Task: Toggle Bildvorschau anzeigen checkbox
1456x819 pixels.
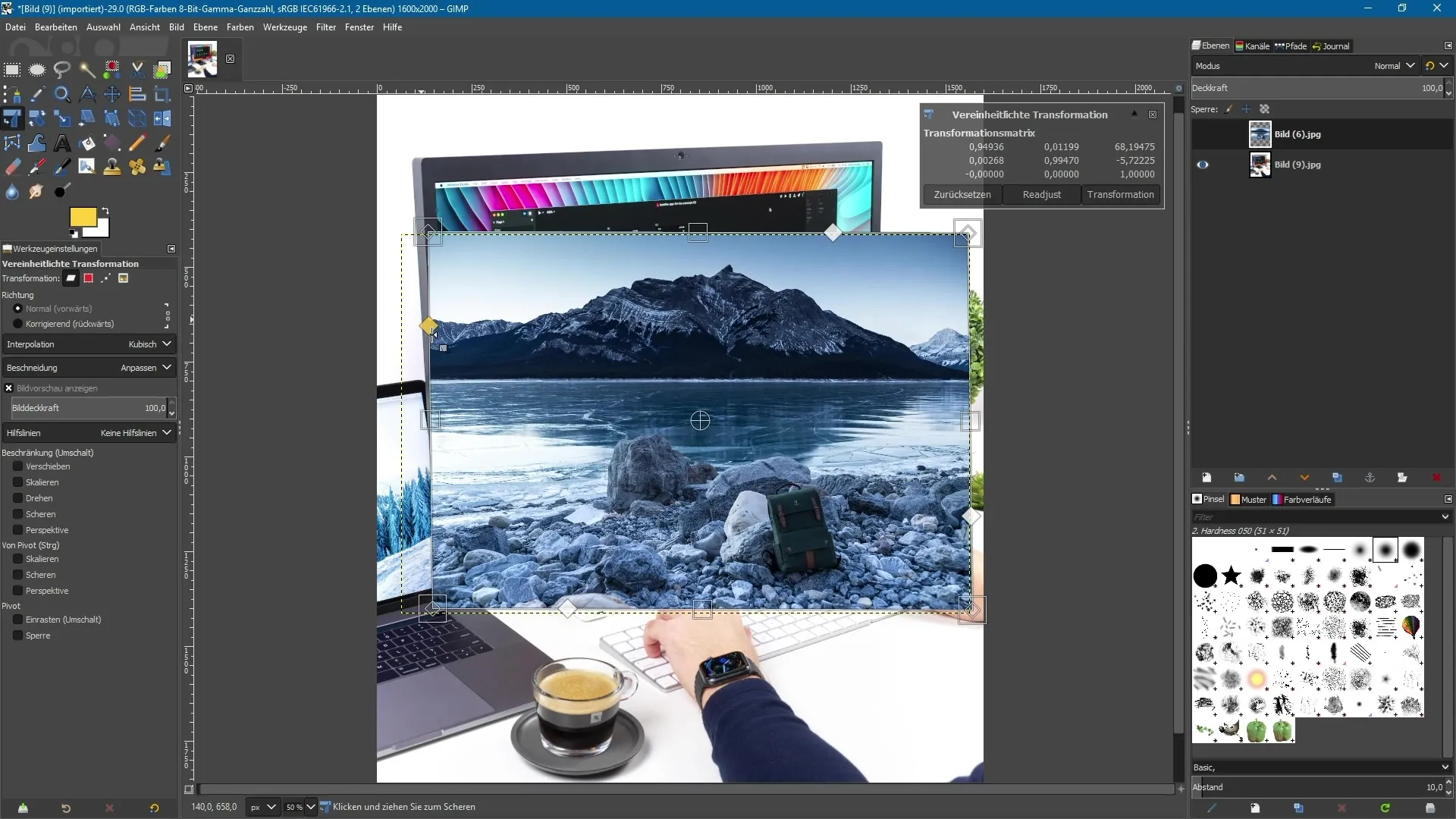Action: pyautogui.click(x=9, y=388)
